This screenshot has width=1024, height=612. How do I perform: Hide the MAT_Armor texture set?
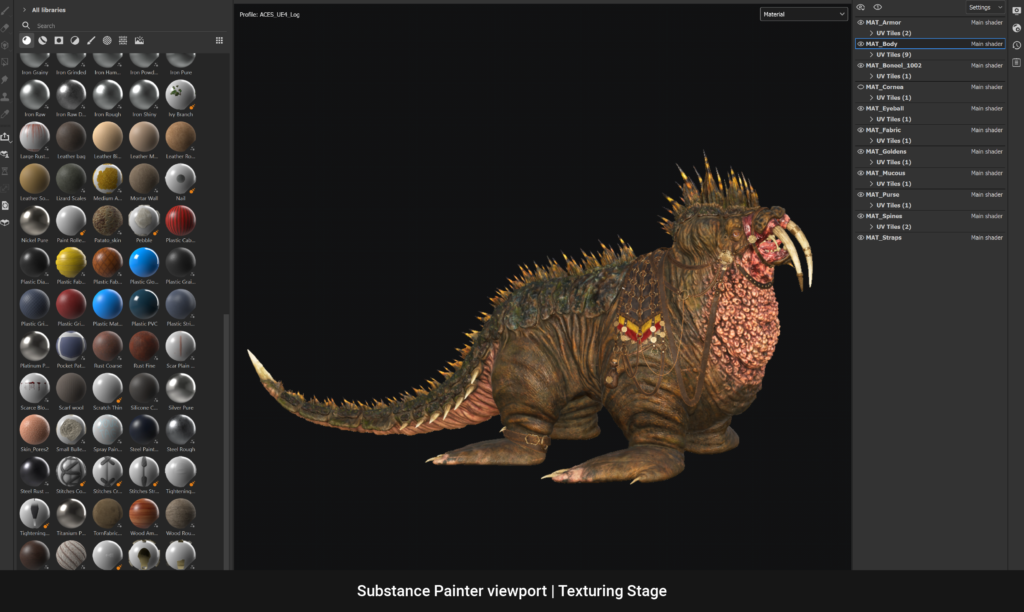point(860,23)
